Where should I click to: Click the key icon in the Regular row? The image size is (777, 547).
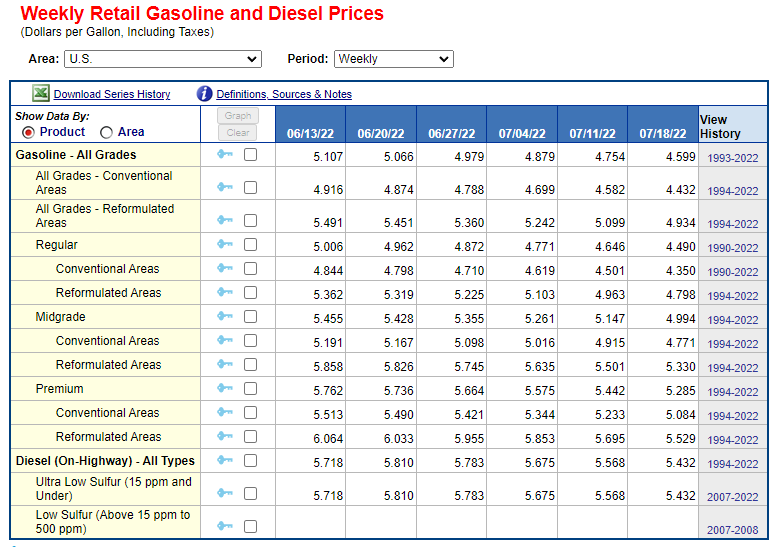pos(225,245)
